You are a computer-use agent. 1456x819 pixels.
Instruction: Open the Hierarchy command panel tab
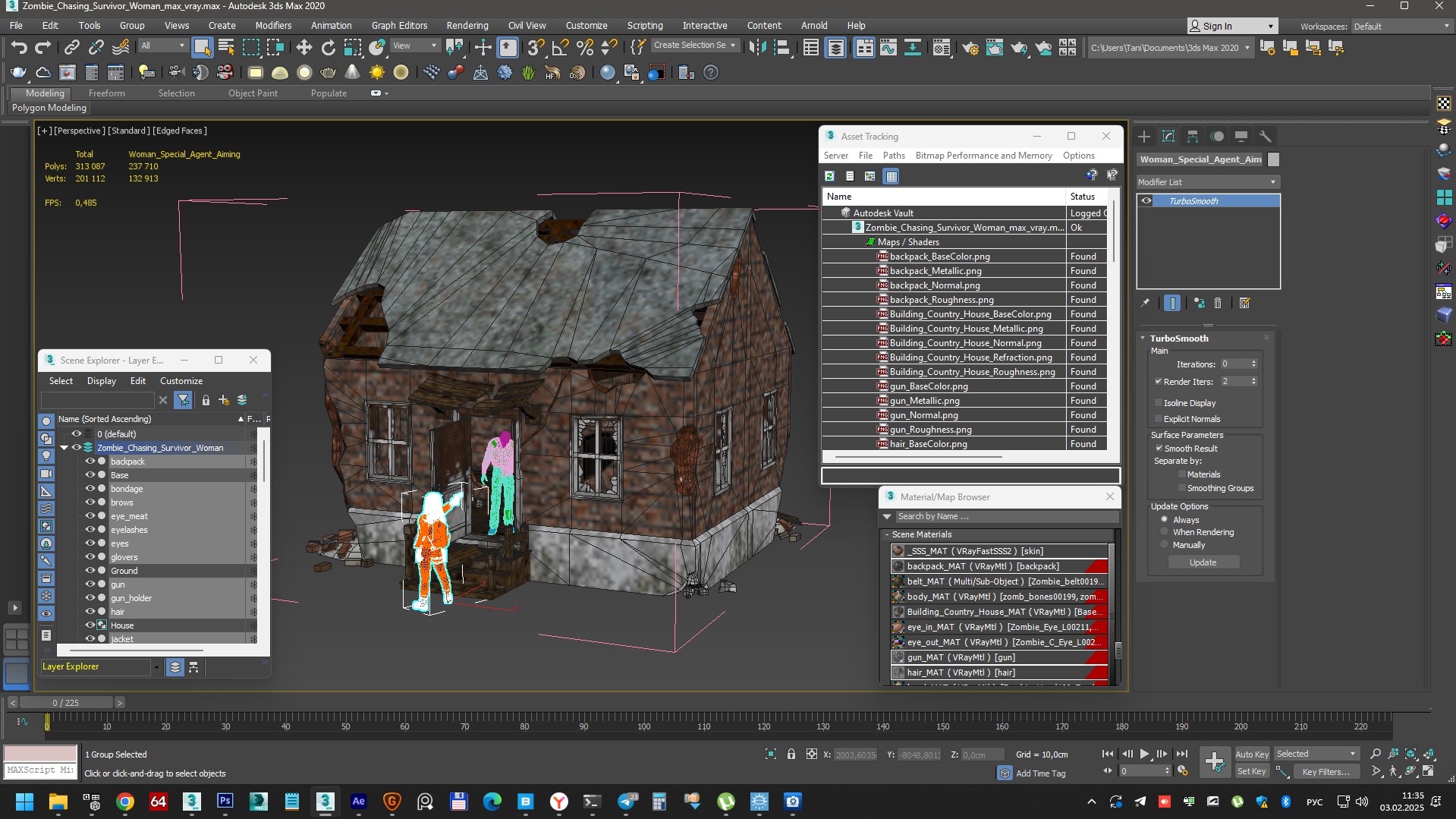click(x=1193, y=137)
